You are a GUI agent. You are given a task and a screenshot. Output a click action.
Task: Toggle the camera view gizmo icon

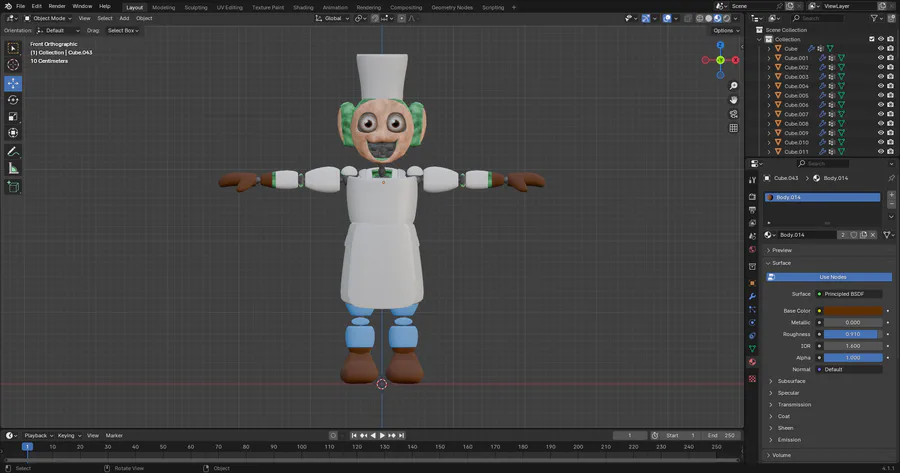click(x=734, y=113)
